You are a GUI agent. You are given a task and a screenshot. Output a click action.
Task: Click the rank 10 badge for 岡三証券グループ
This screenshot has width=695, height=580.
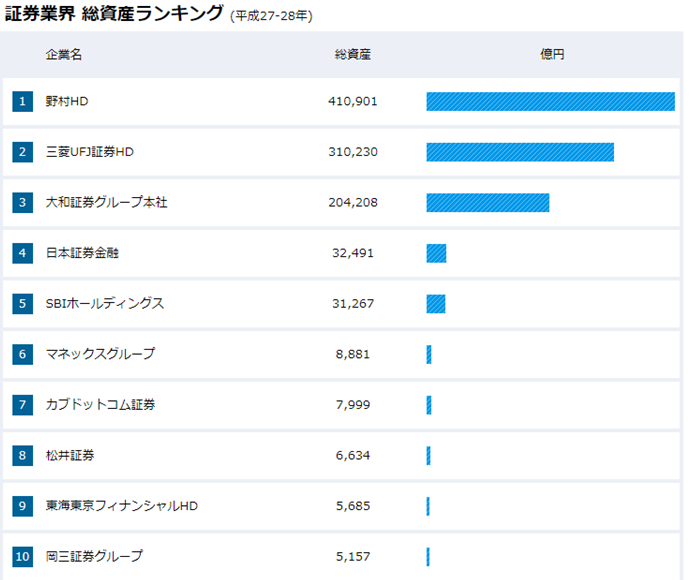click(23, 556)
